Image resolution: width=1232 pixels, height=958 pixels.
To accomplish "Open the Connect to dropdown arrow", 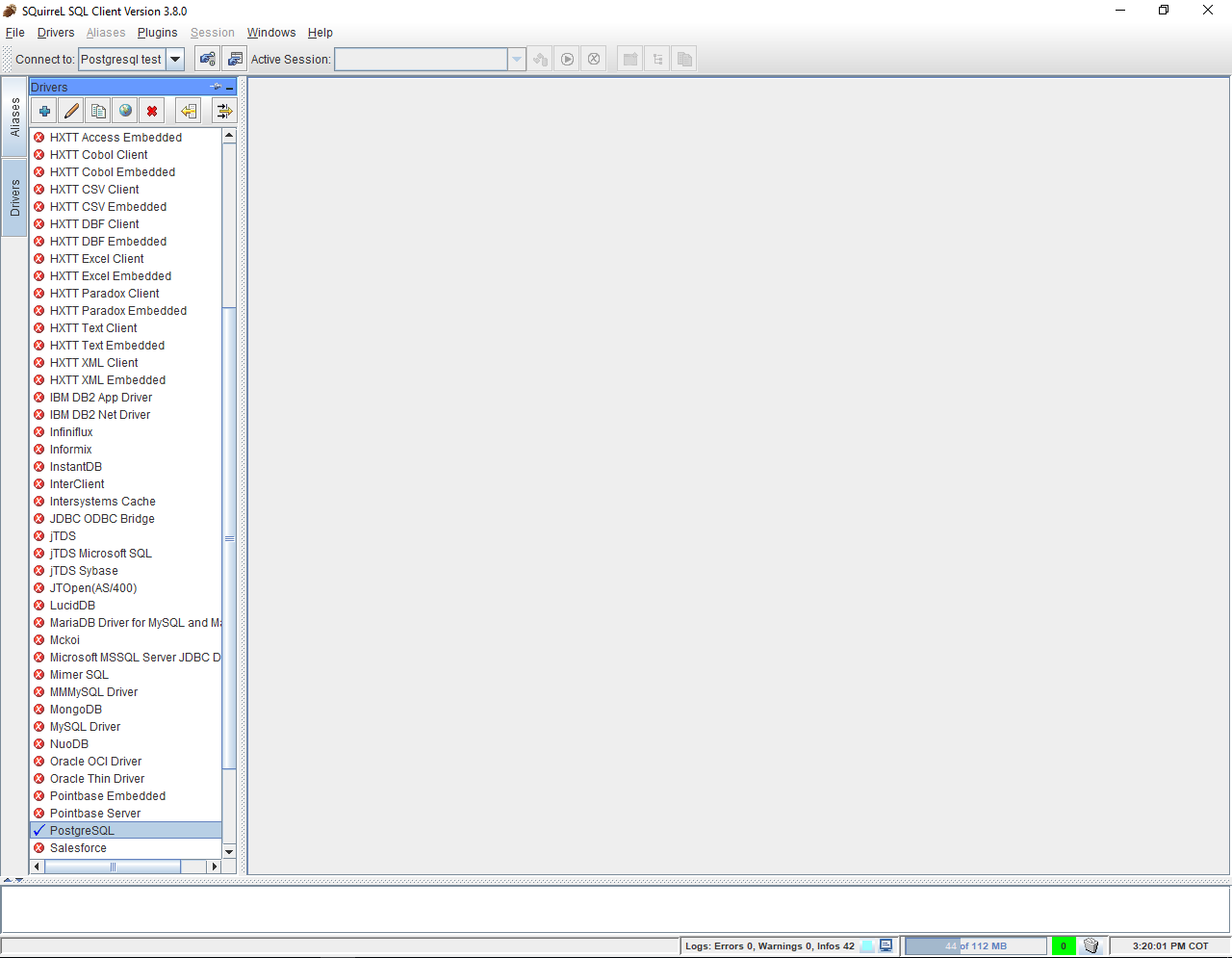I will (175, 59).
